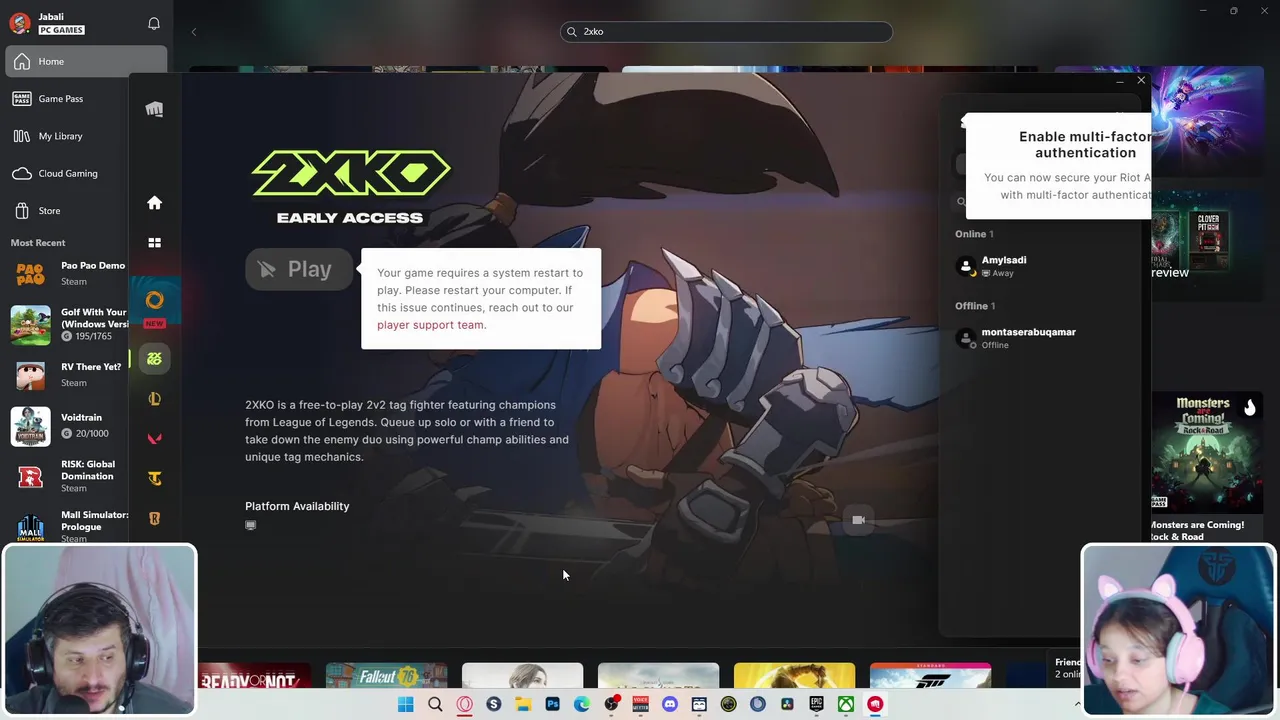The image size is (1280, 720).
Task: Open DaVinci Resolve from the taskbar
Action: (787, 704)
